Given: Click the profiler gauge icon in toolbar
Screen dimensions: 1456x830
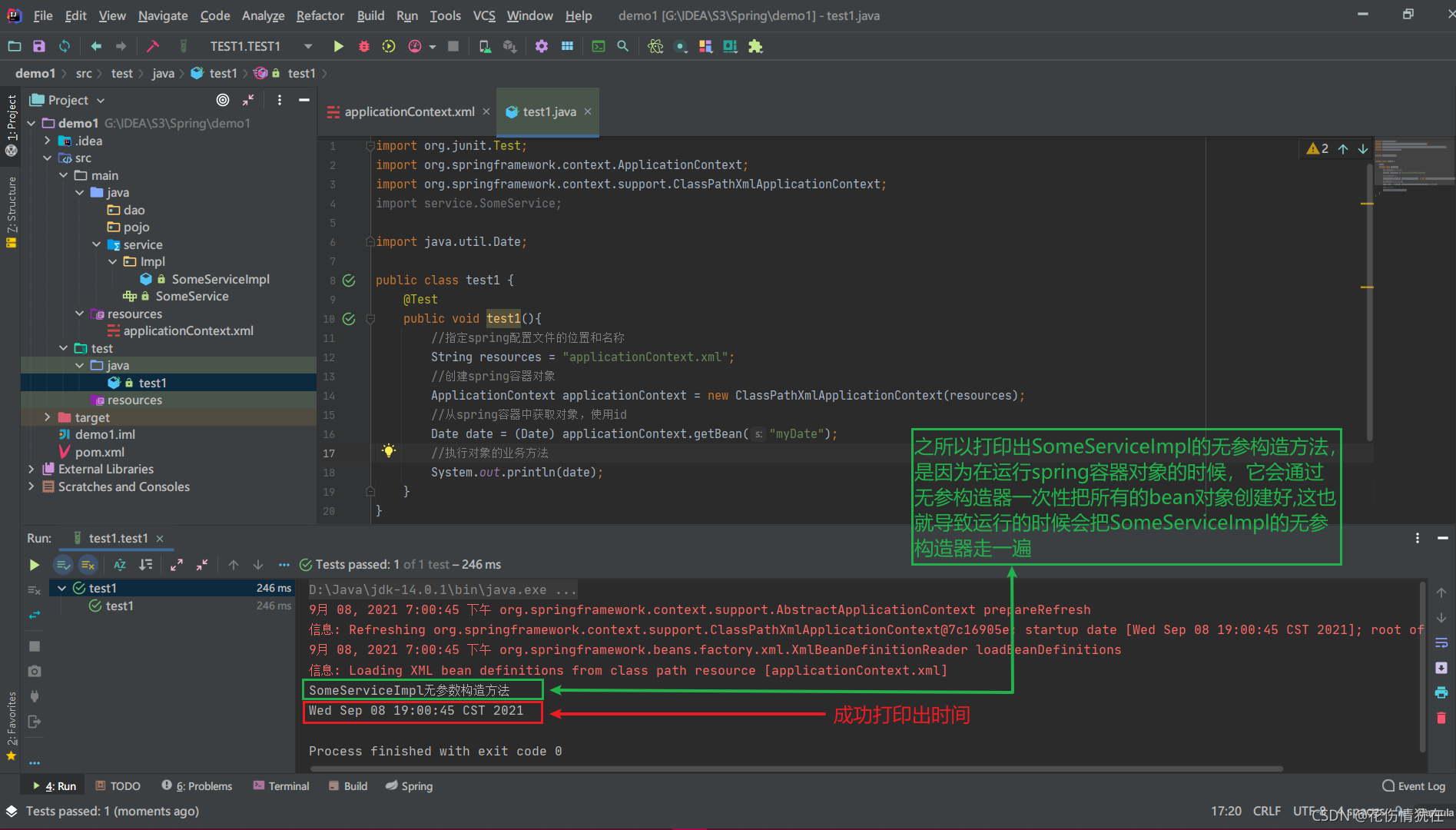Looking at the screenshot, I should click(415, 46).
